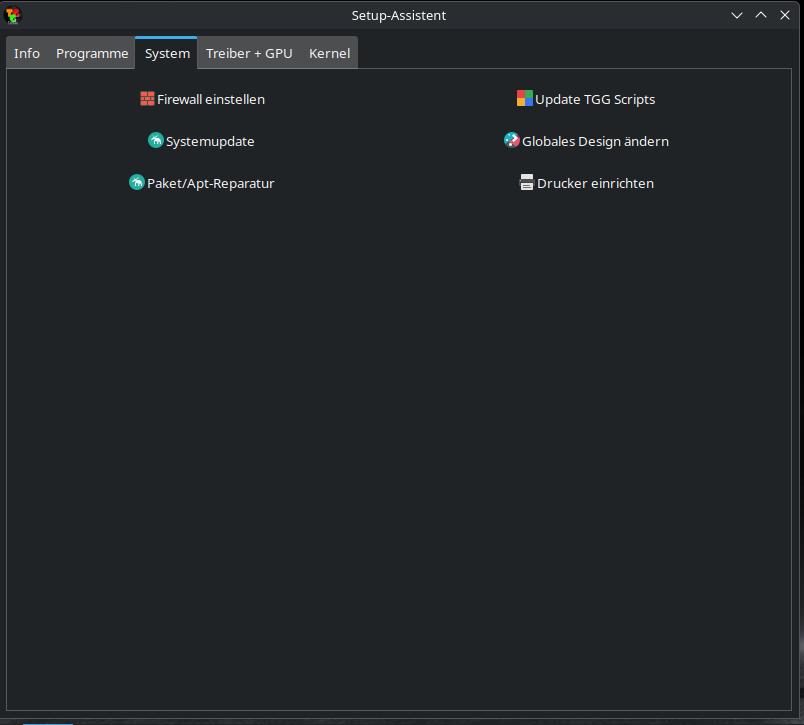Viewport: 804px width, 725px height.
Task: Go to the Treiber + GPU tab
Action: 249,54
